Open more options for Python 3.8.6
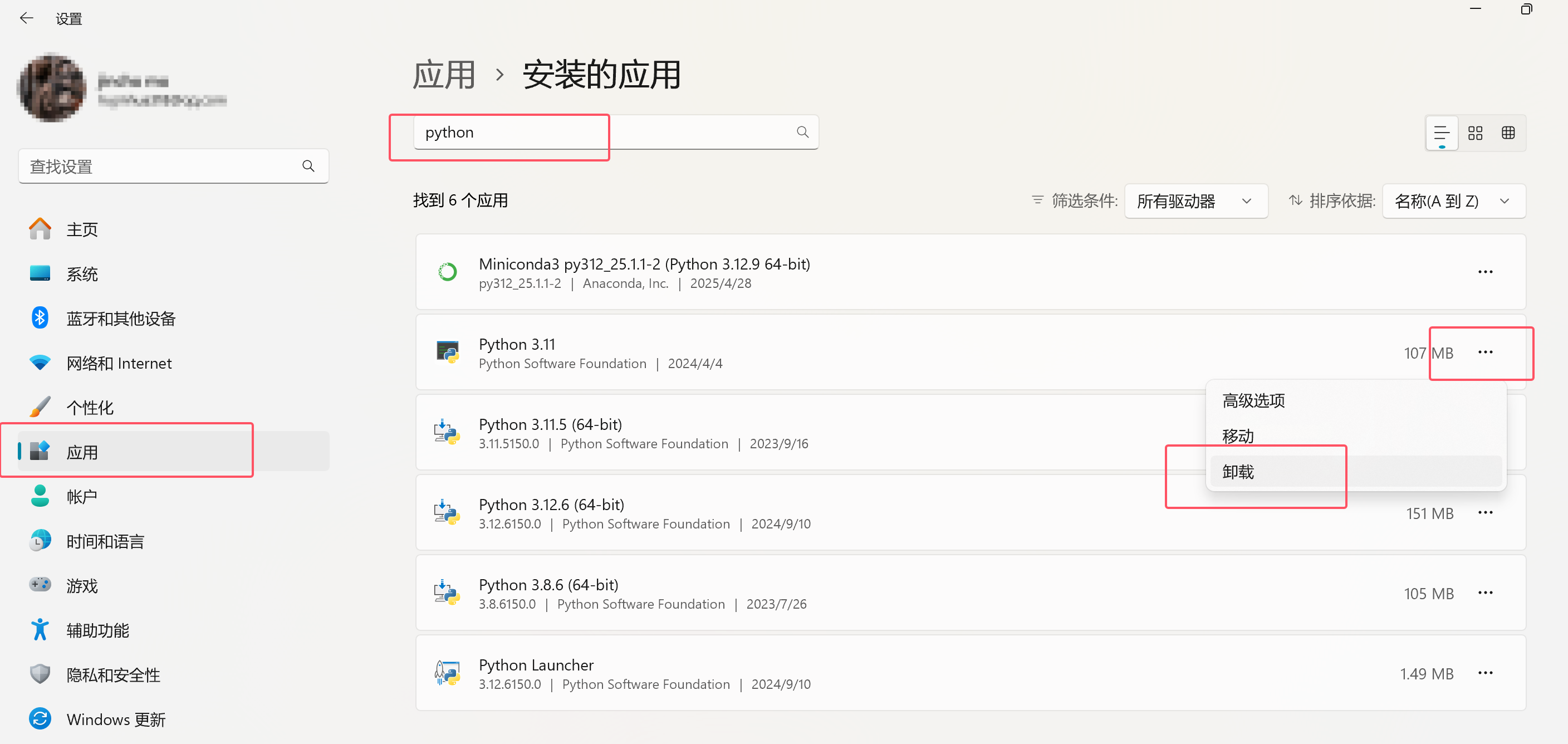 coord(1484,593)
